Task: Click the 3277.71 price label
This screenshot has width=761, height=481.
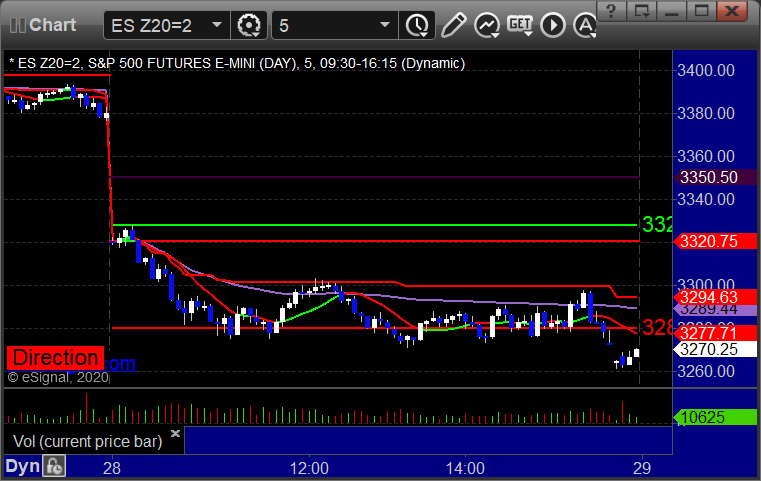Action: coord(715,333)
